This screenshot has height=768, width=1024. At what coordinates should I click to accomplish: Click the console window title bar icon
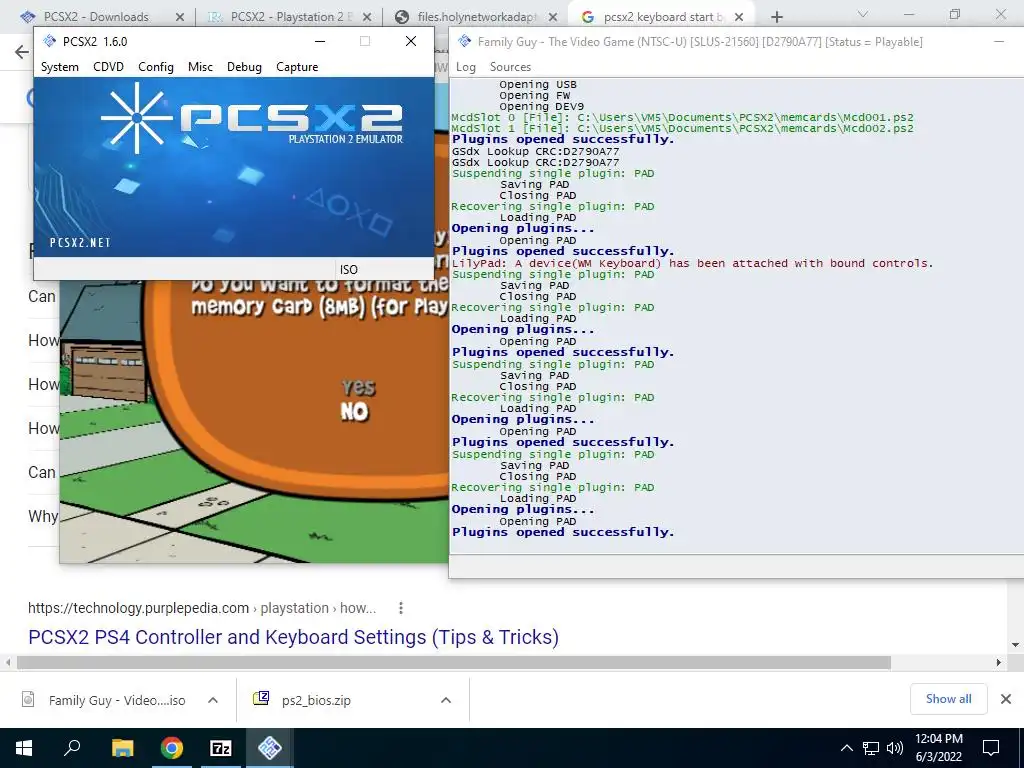click(464, 41)
